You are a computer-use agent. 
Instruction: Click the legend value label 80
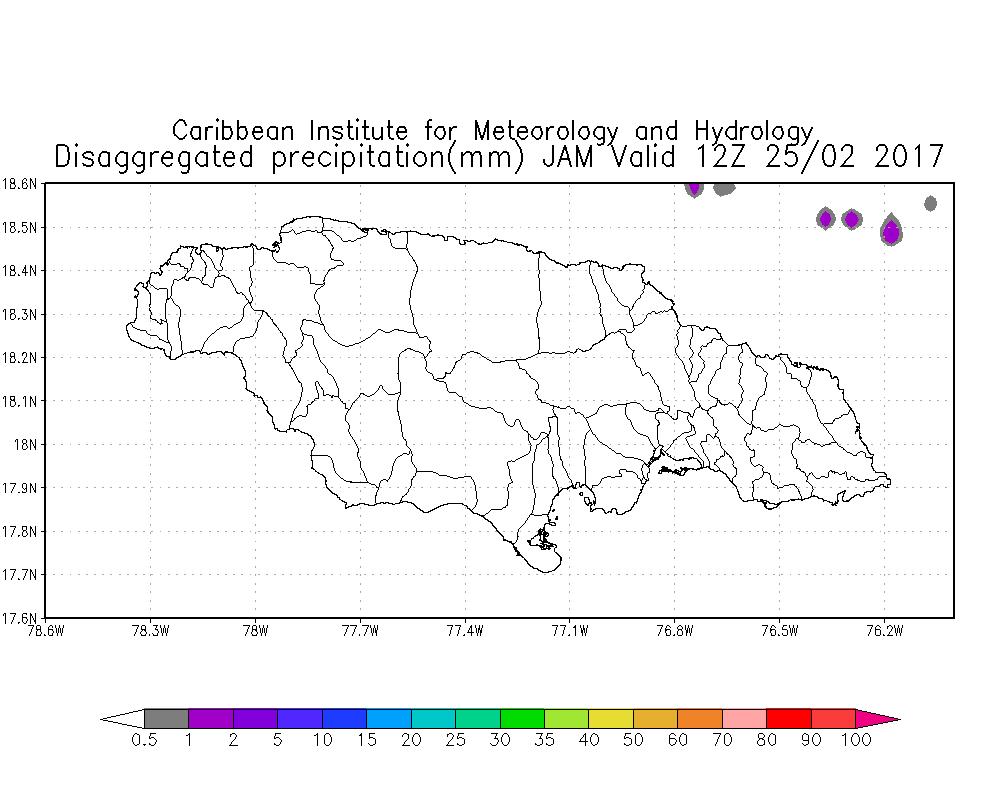[767, 740]
